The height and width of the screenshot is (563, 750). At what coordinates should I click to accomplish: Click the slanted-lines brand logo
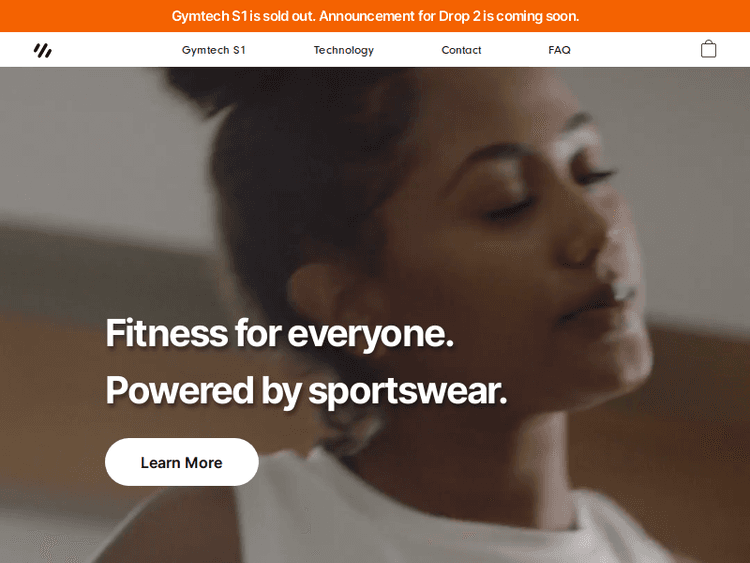tap(43, 50)
